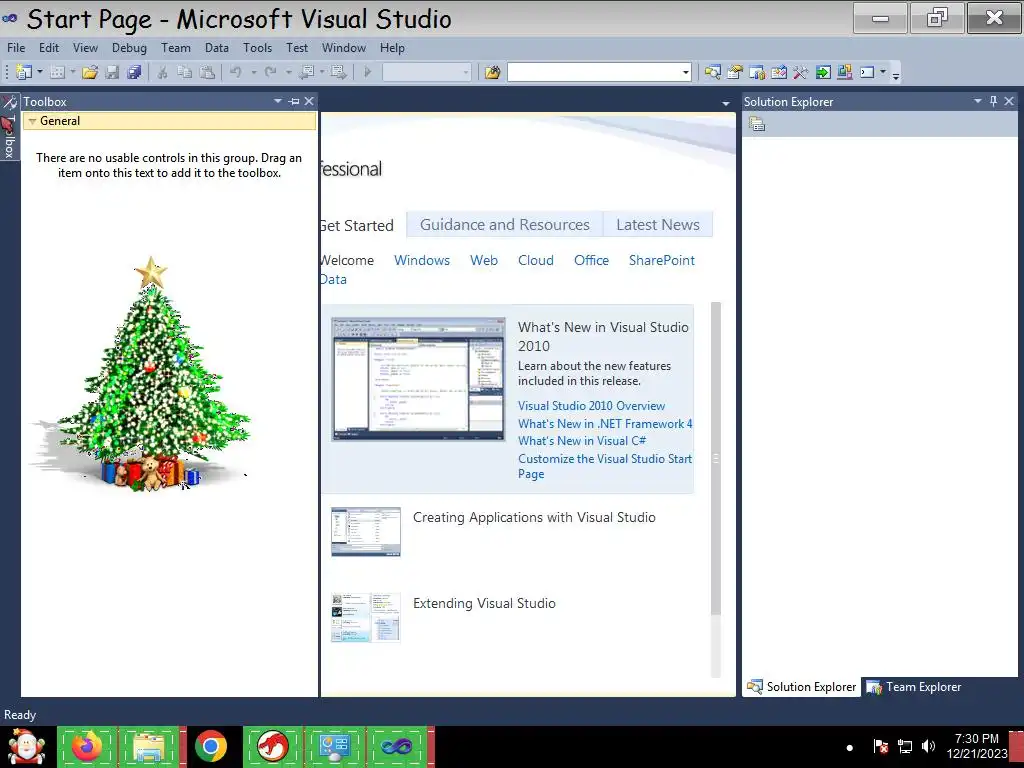Screen dimensions: 1024x768
Task: Click the Add New Item toolbar icon
Action: pyautogui.click(x=57, y=72)
